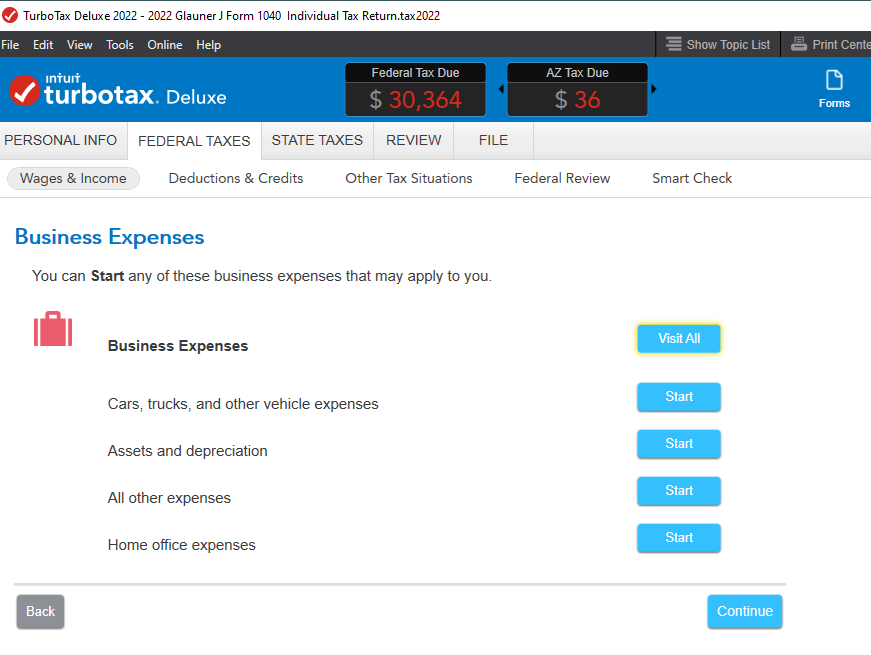Viewport: 871px width, 655px height.
Task: Click the Continue button
Action: 744,611
